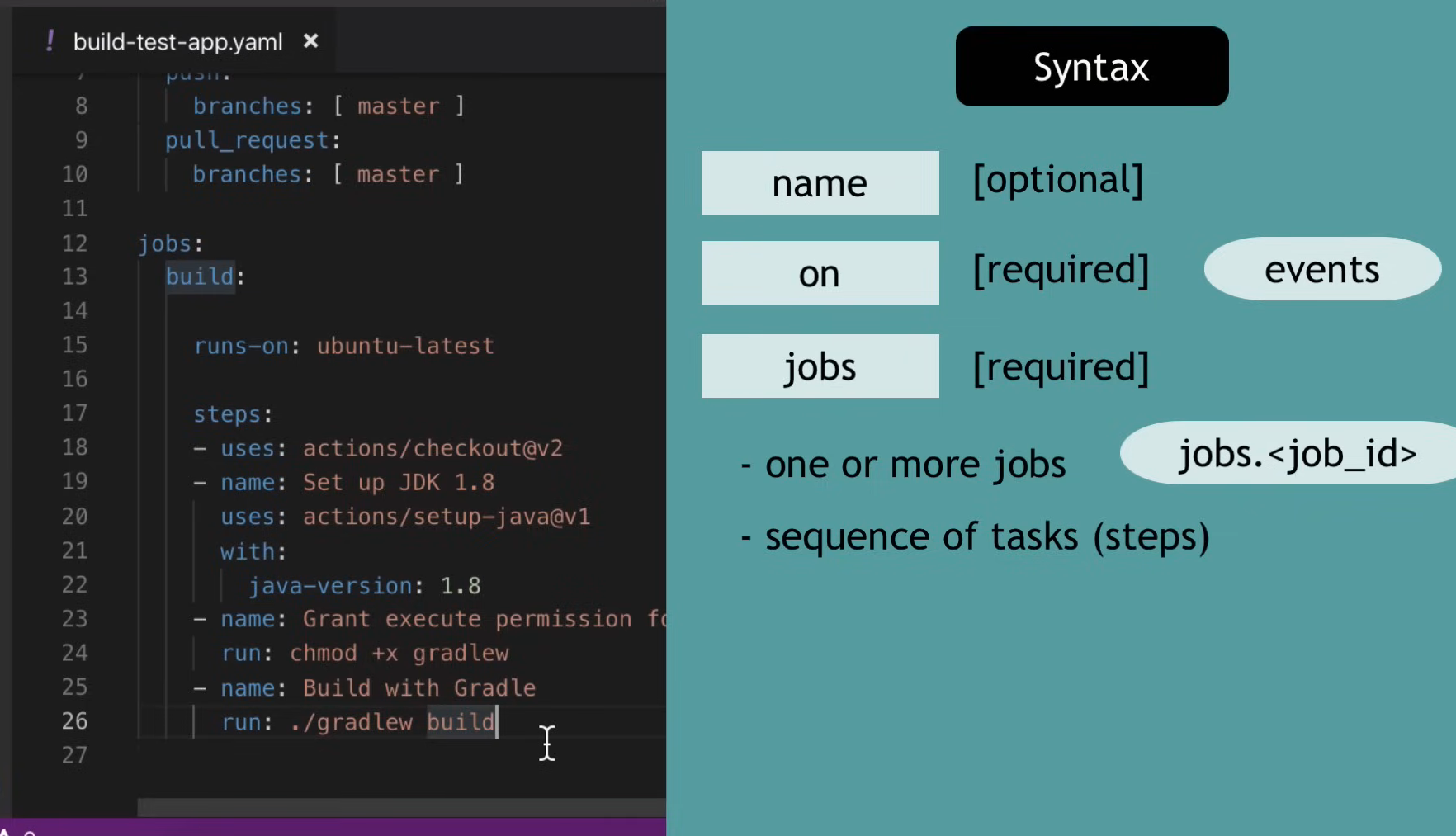Place cursor on the jobs key
Screen dimensions: 1456x836
pos(165,243)
